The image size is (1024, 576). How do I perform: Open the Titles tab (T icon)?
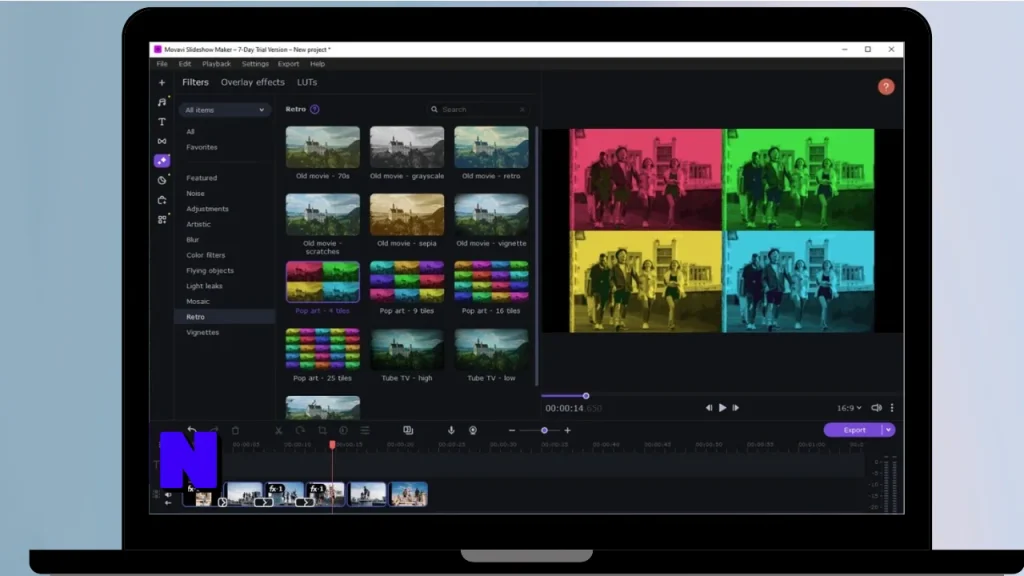click(161, 122)
